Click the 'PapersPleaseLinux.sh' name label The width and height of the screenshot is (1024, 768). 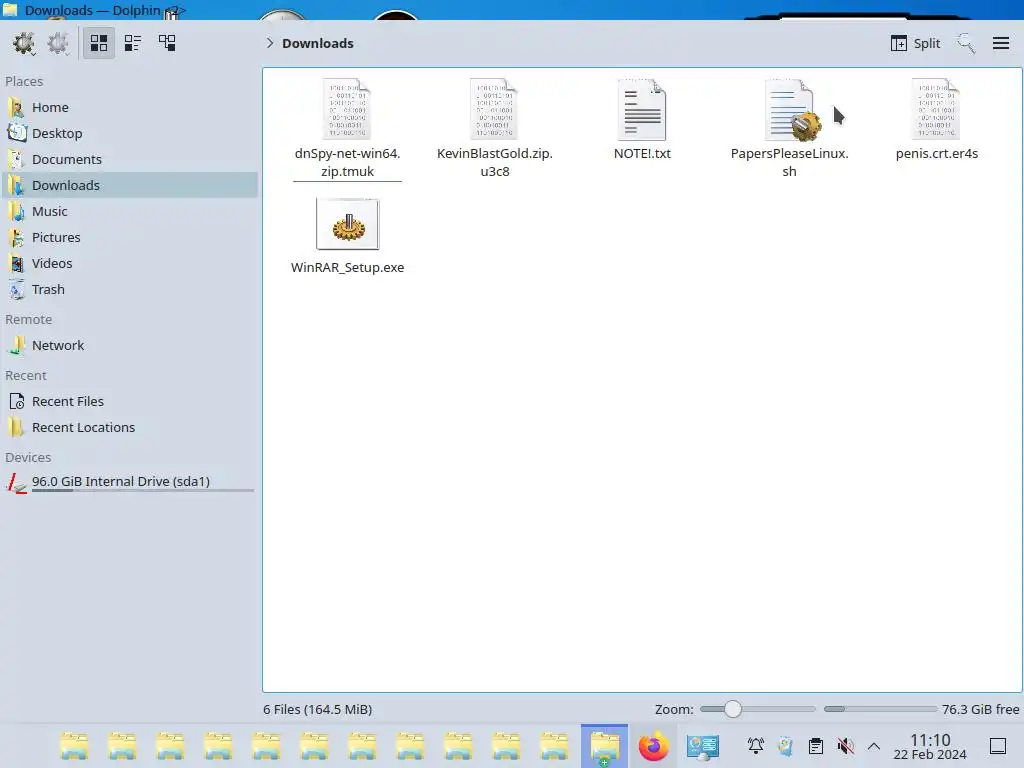(790, 163)
